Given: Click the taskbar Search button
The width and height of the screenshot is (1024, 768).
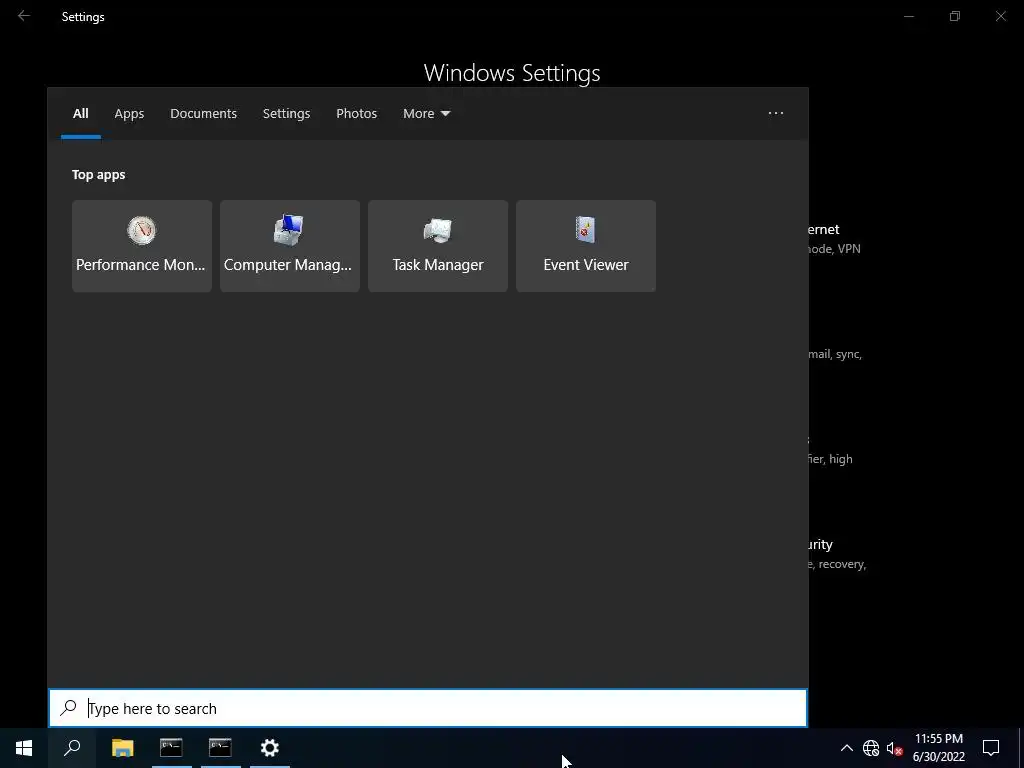Looking at the screenshot, I should 72,748.
